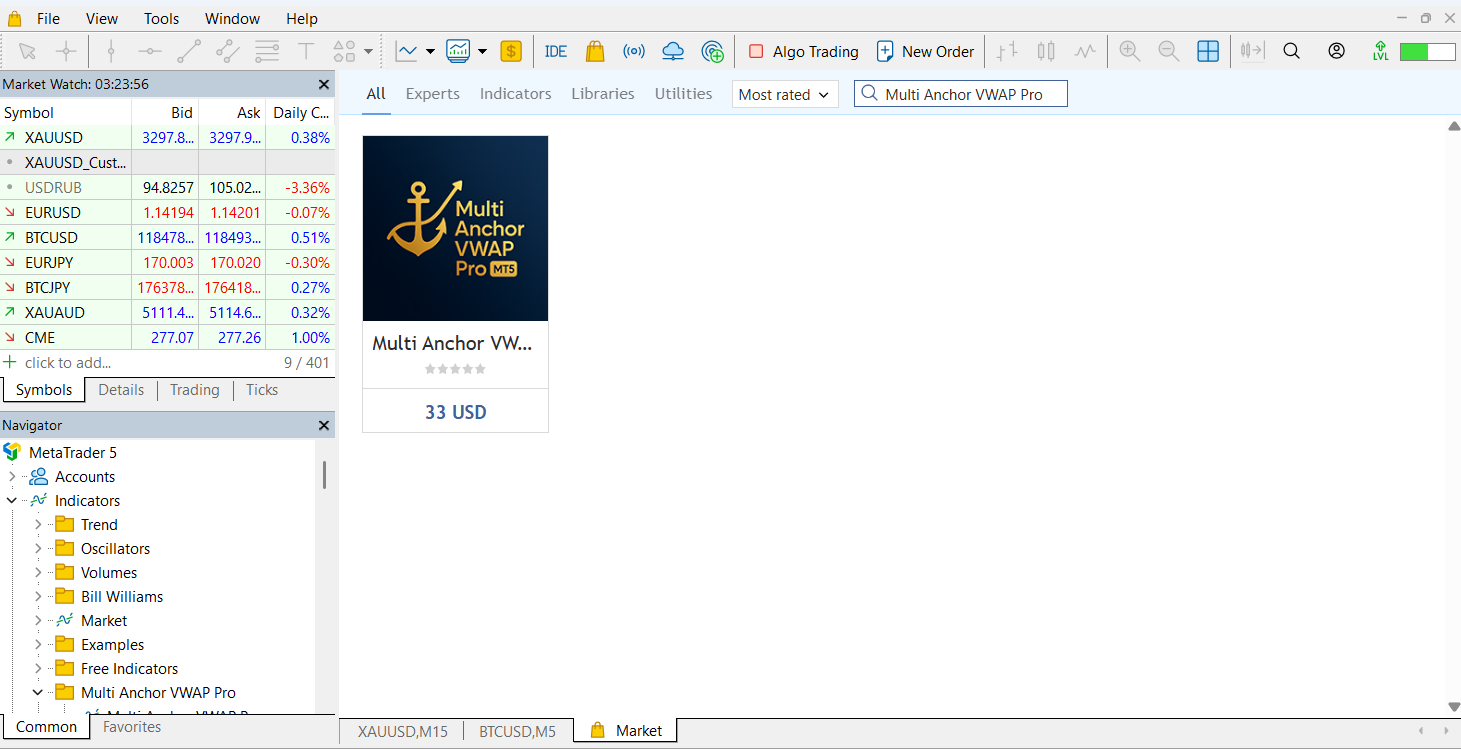Click the green LVL icon

point(1381,51)
